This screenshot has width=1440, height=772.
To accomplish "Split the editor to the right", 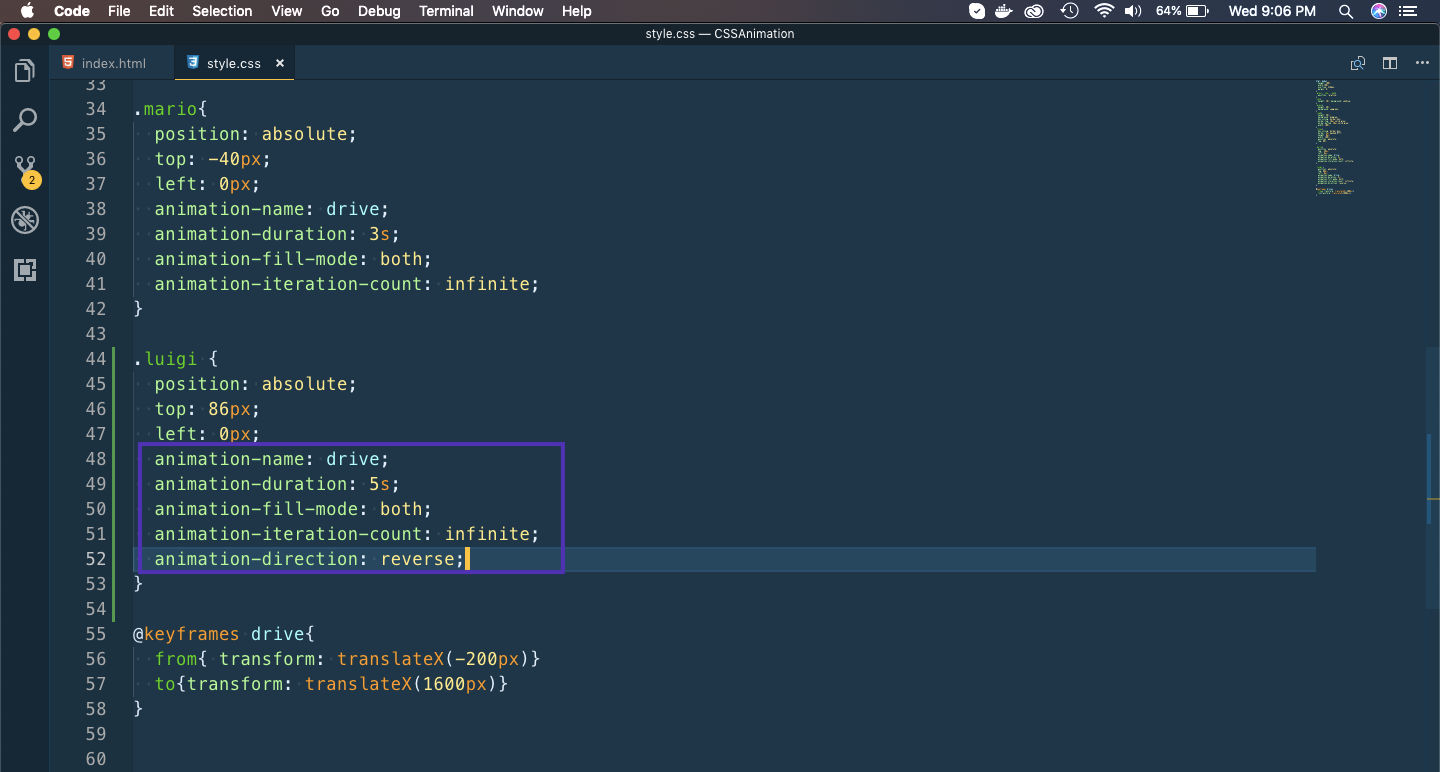I will (x=1390, y=63).
